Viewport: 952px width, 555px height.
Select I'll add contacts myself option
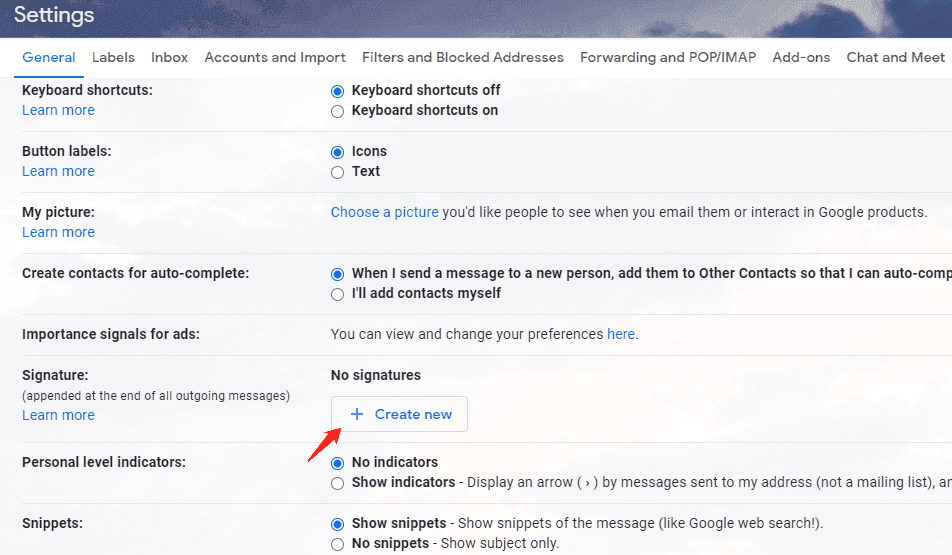pyautogui.click(x=338, y=295)
